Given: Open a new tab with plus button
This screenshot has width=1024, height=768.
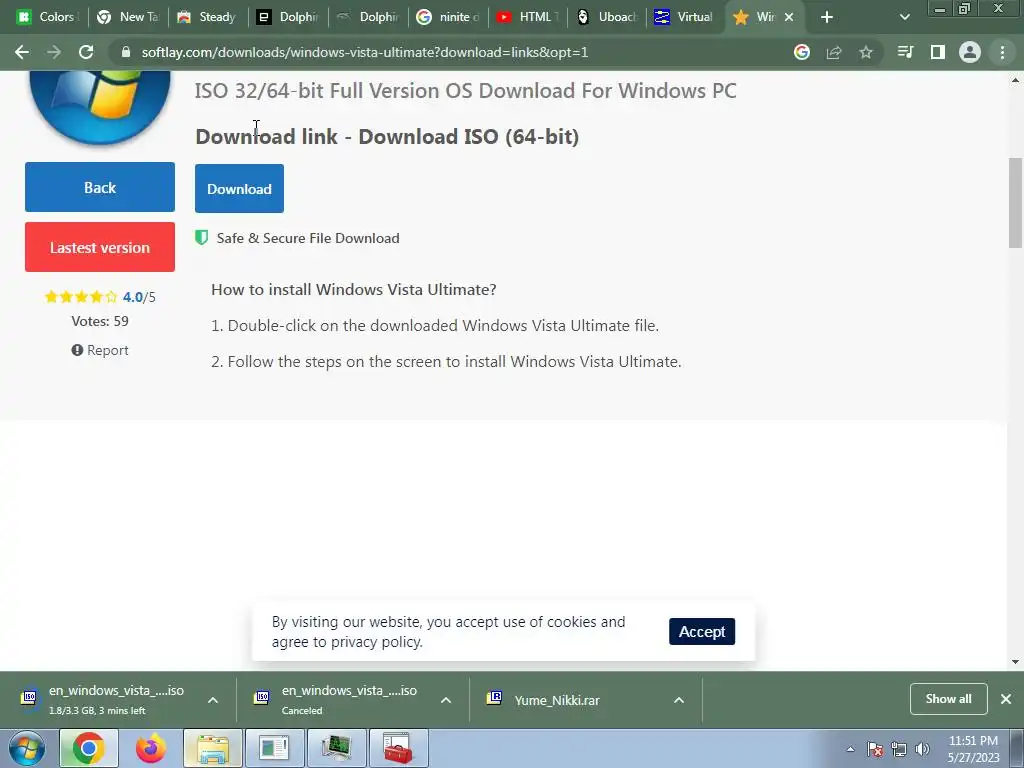Looking at the screenshot, I should tap(827, 17).
